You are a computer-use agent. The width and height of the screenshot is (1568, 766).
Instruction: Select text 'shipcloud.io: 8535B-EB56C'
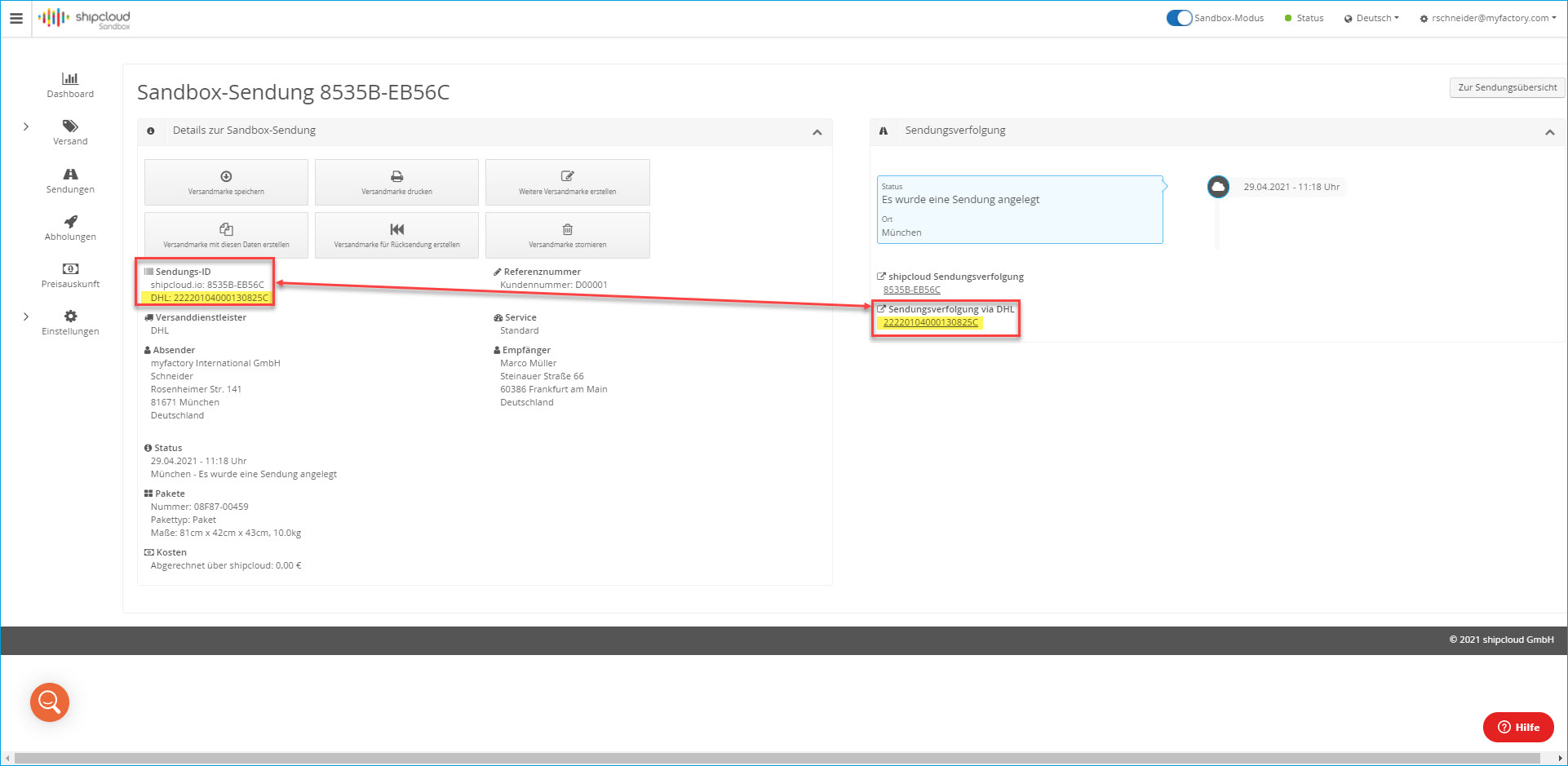pyautogui.click(x=207, y=285)
